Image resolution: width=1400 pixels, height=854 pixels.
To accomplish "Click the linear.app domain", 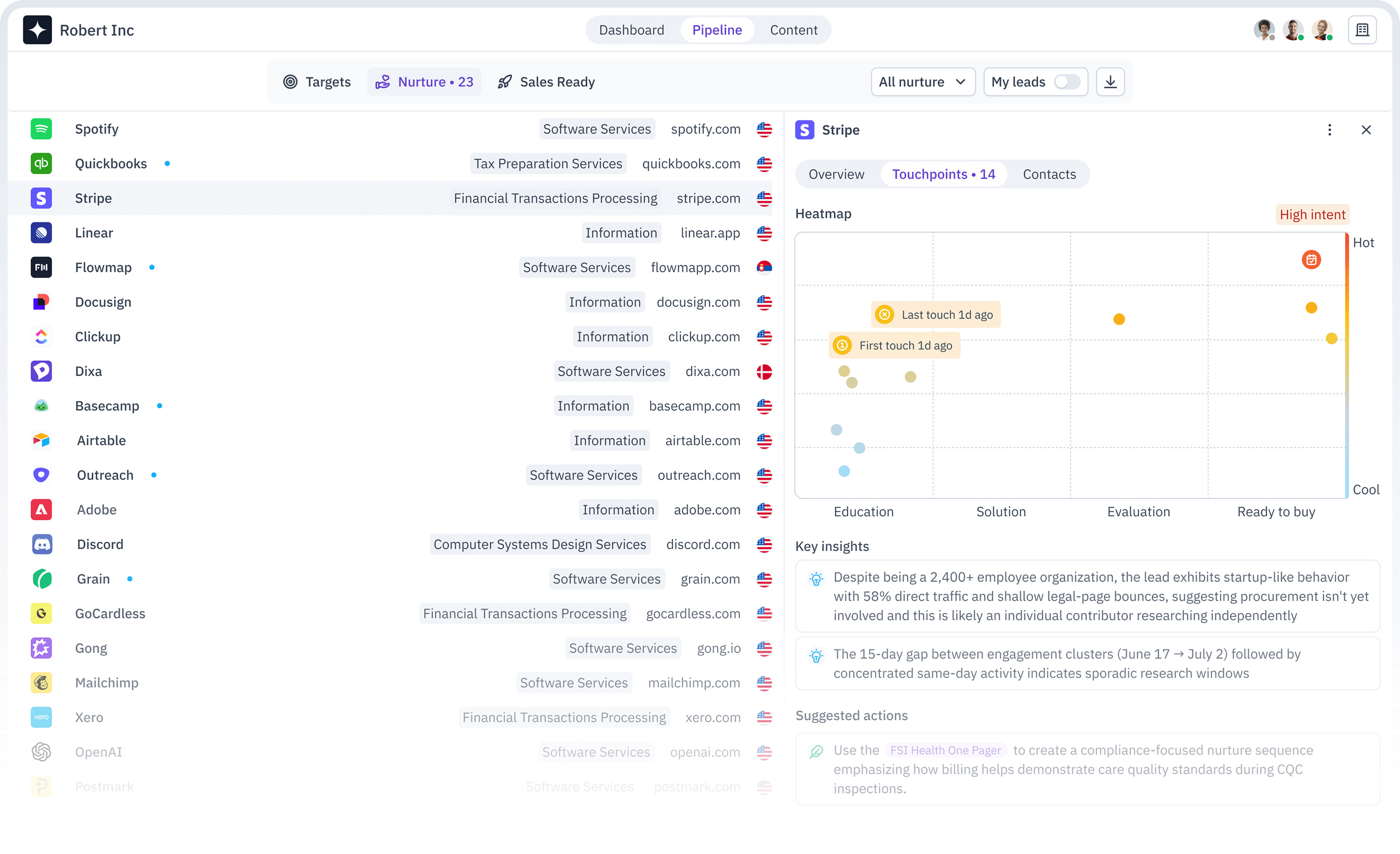I will (710, 233).
